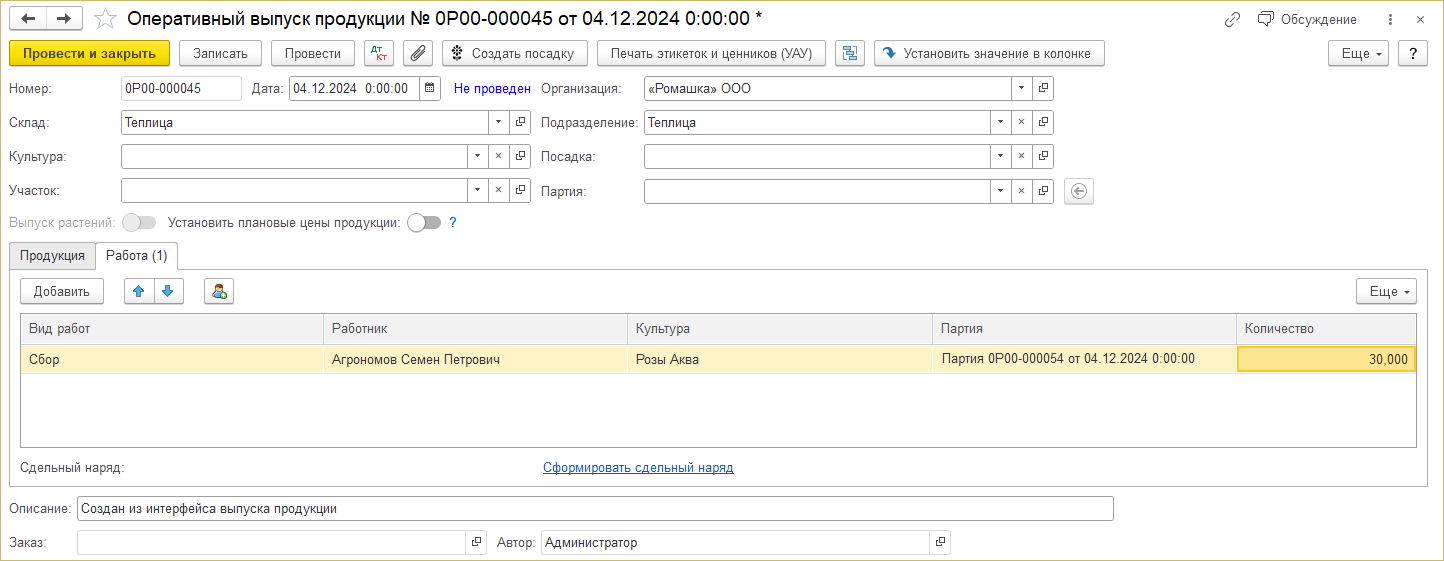Screen dimensions: 1444x561
Task: Click Установить значение в колонке button
Action: pos(989,53)
